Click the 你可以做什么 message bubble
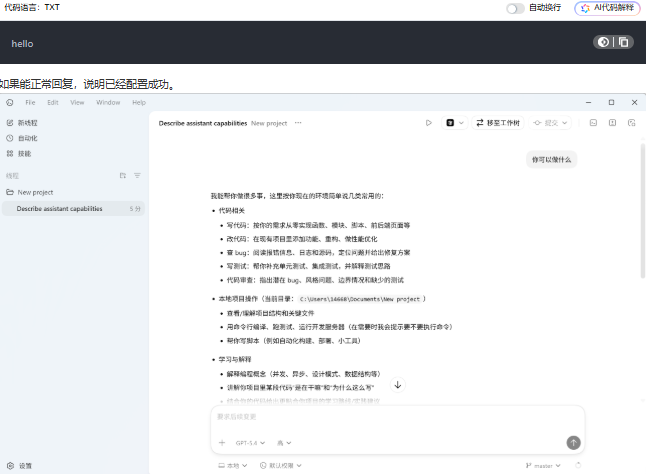The width and height of the screenshot is (646, 474). tap(551, 160)
